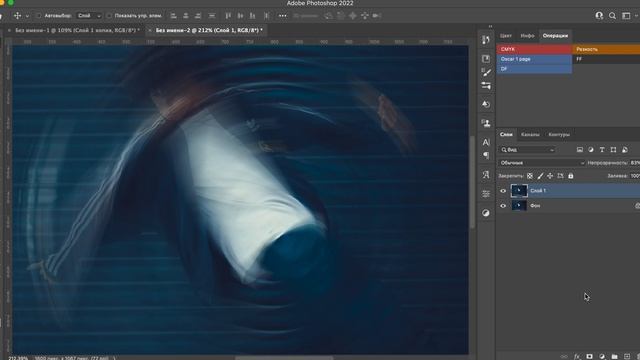The height and width of the screenshot is (360, 640).
Task: Expand the collapsed panel dock arrows
Action: click(x=490, y=27)
